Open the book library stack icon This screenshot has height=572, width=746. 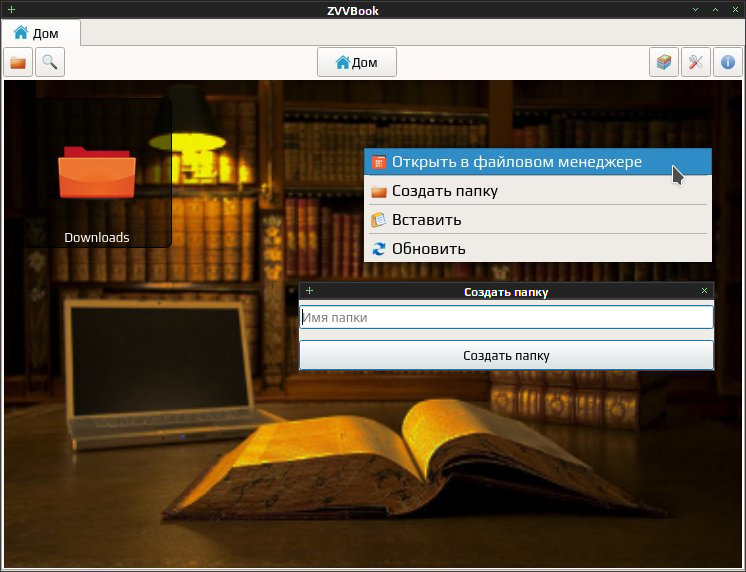(x=664, y=62)
